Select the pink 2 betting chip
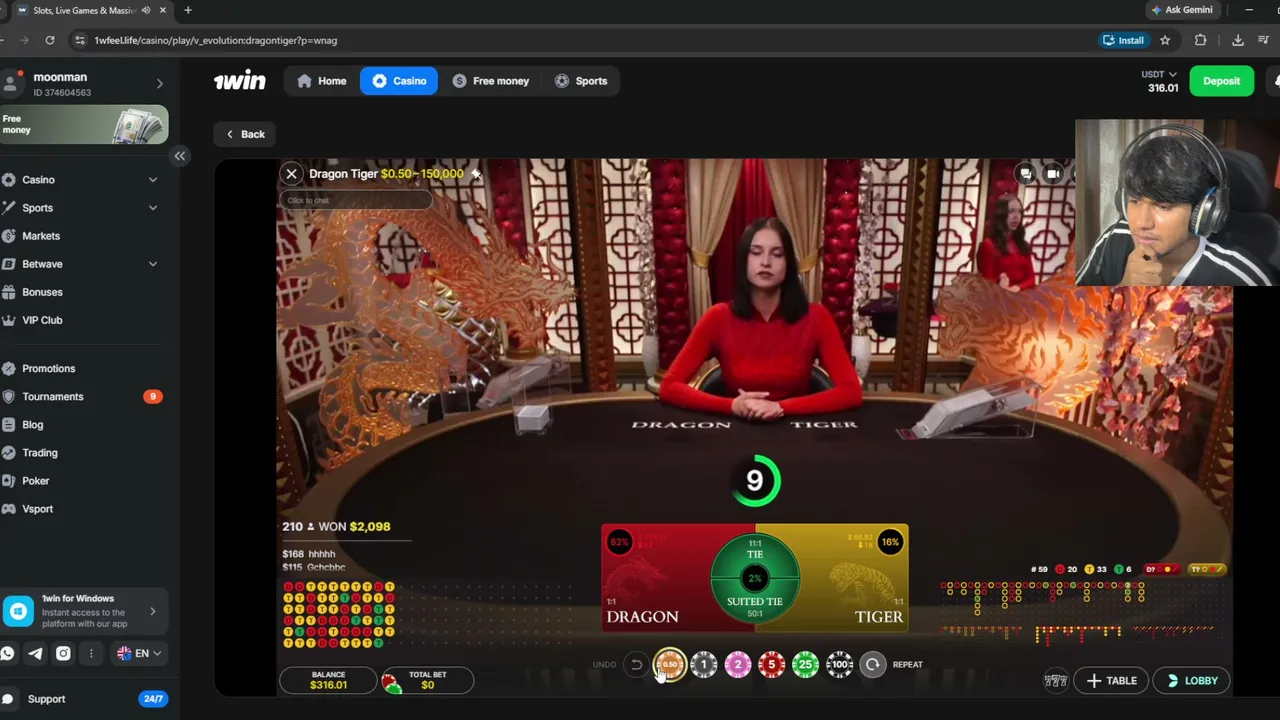The image size is (1280, 720). 738,665
